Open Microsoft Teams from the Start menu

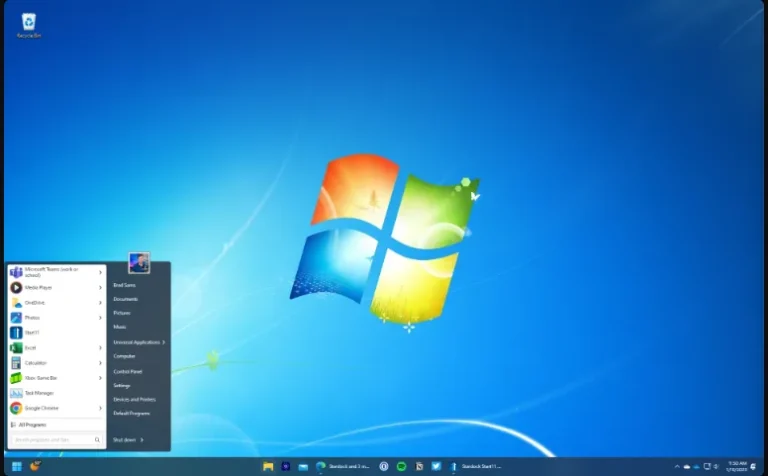click(x=56, y=272)
